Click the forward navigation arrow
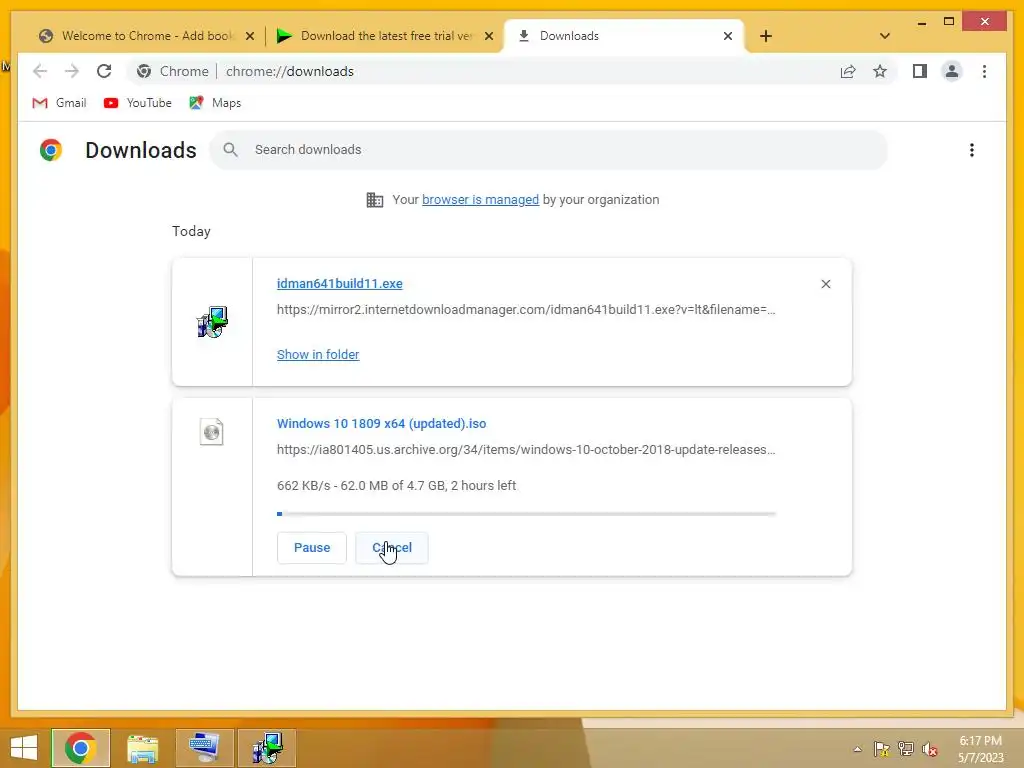The height and width of the screenshot is (768, 1024). coord(72,71)
